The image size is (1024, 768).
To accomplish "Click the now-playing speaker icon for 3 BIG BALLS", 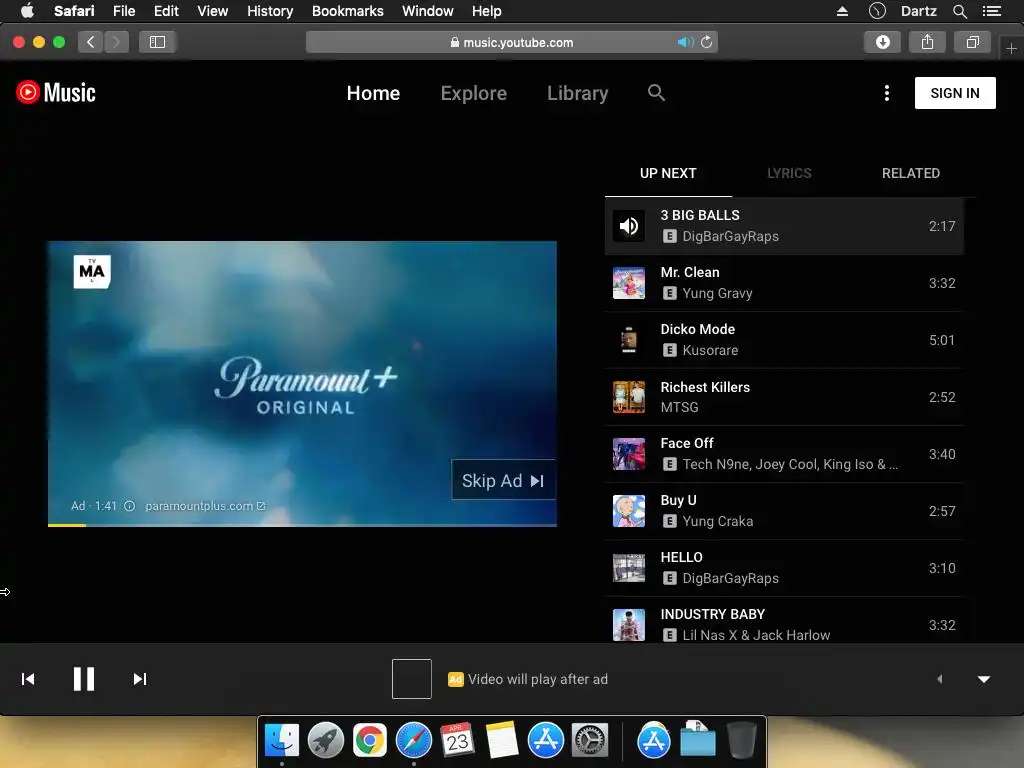I will click(629, 226).
